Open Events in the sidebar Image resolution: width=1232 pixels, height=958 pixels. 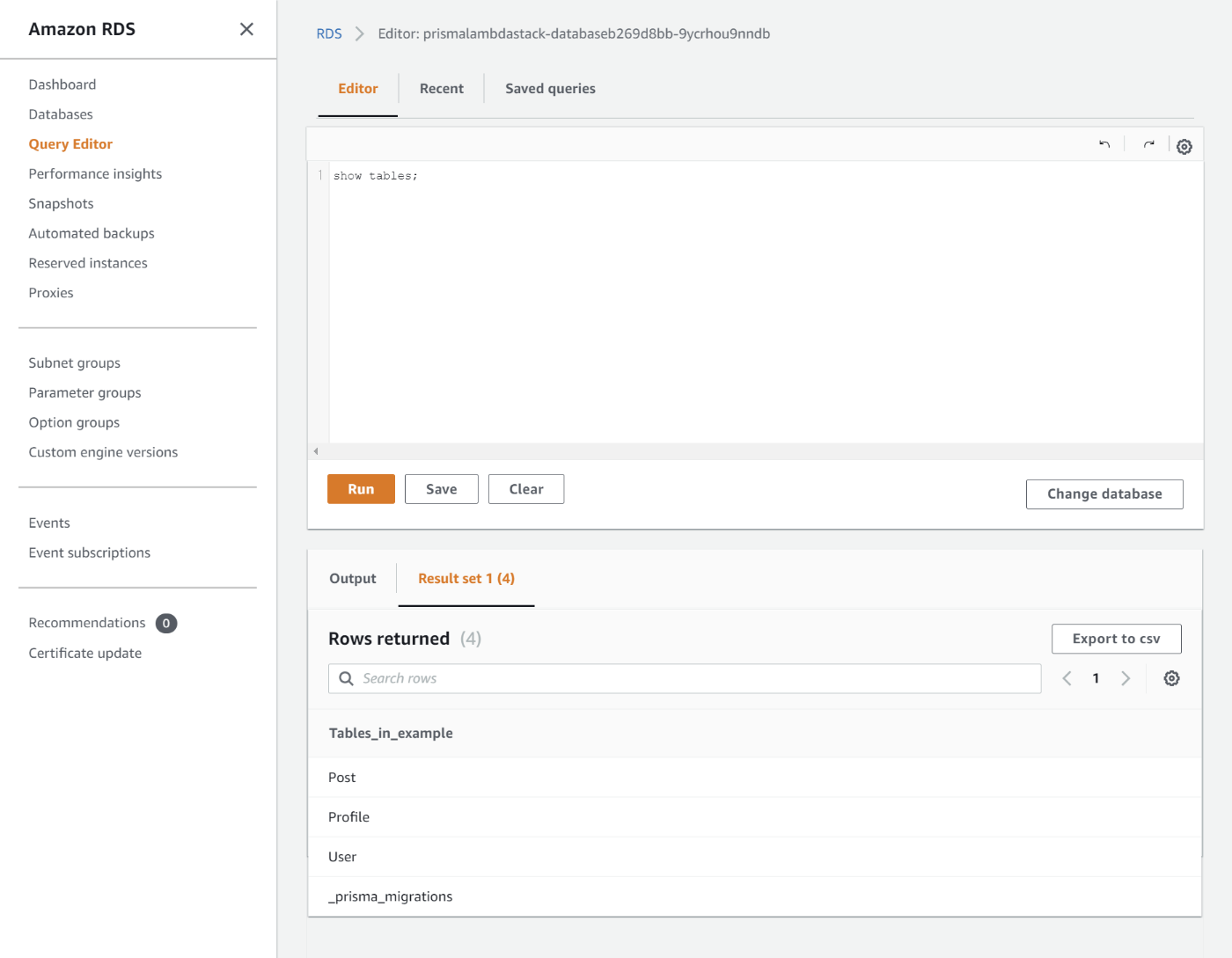click(x=49, y=523)
